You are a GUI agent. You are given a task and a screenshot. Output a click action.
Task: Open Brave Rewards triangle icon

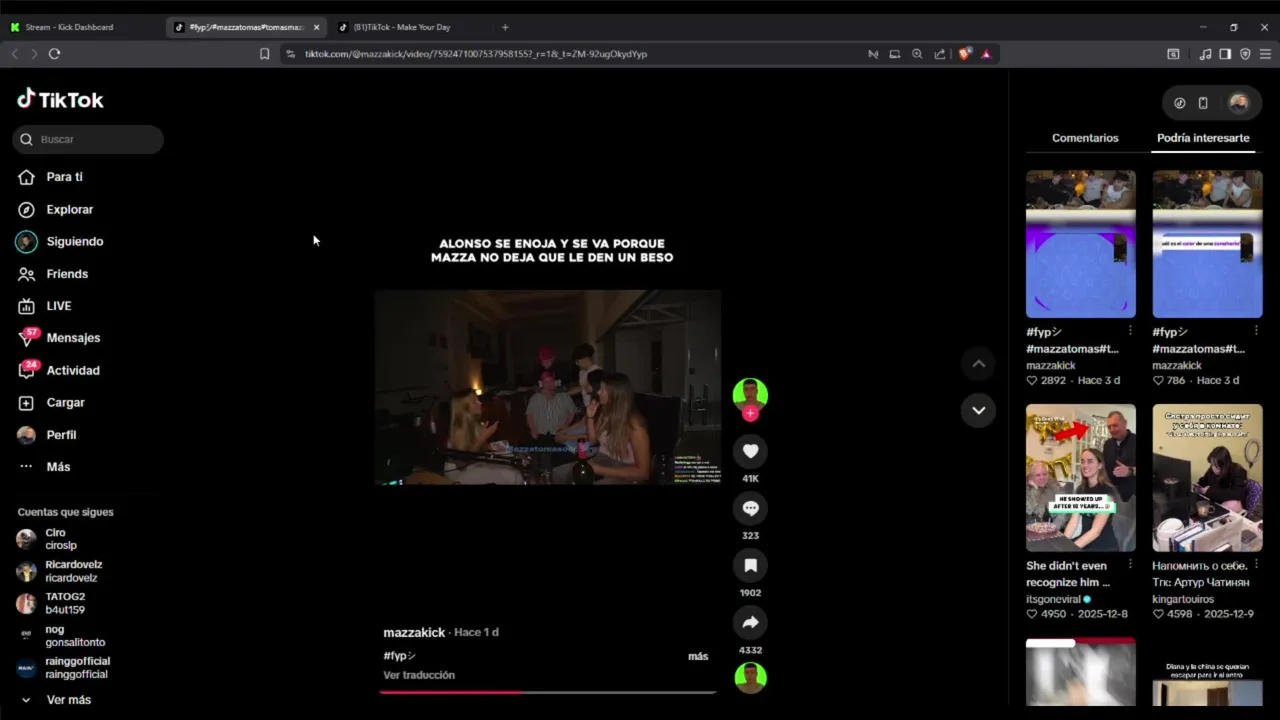(986, 54)
